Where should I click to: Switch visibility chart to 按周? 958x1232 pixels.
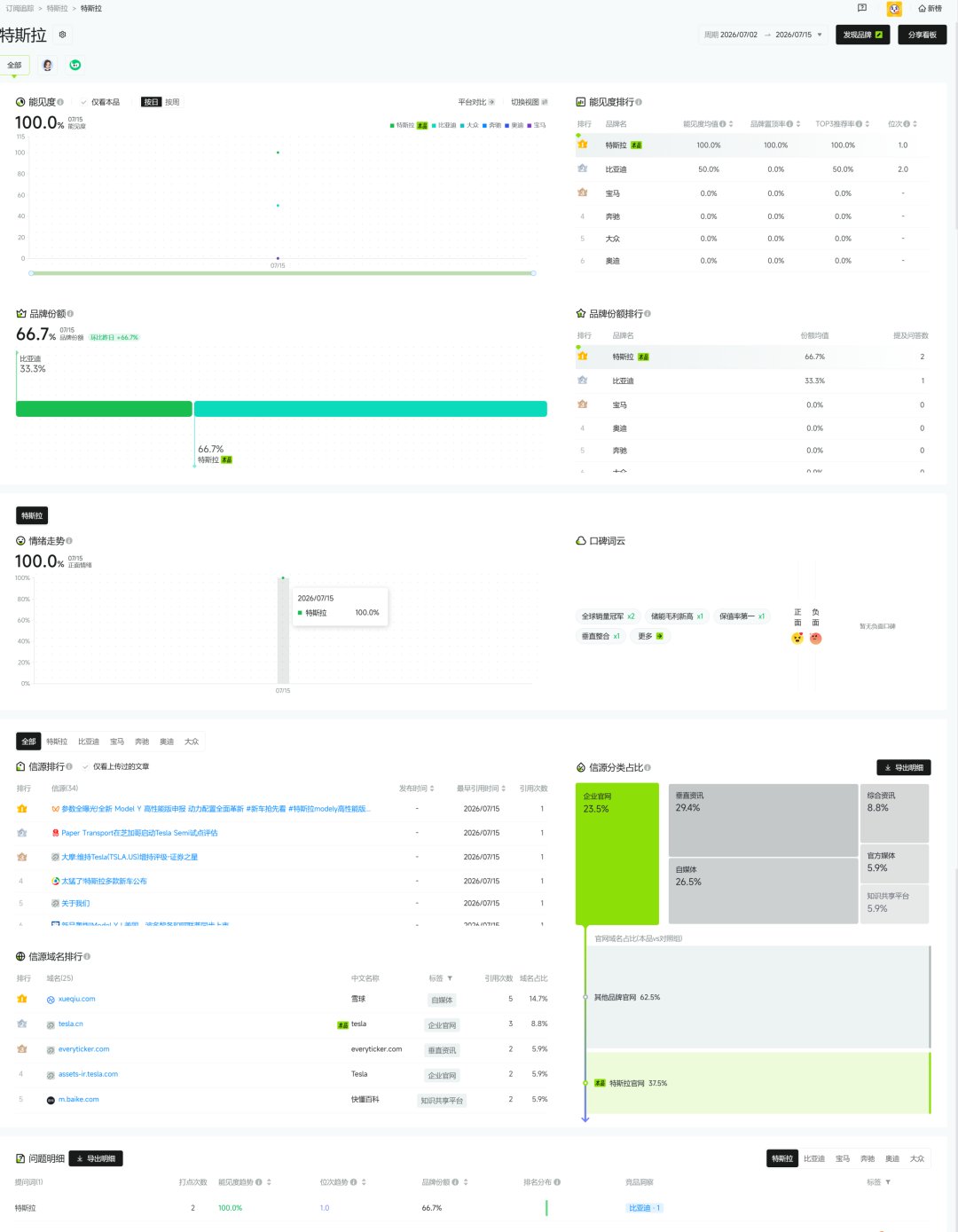pyautogui.click(x=172, y=102)
